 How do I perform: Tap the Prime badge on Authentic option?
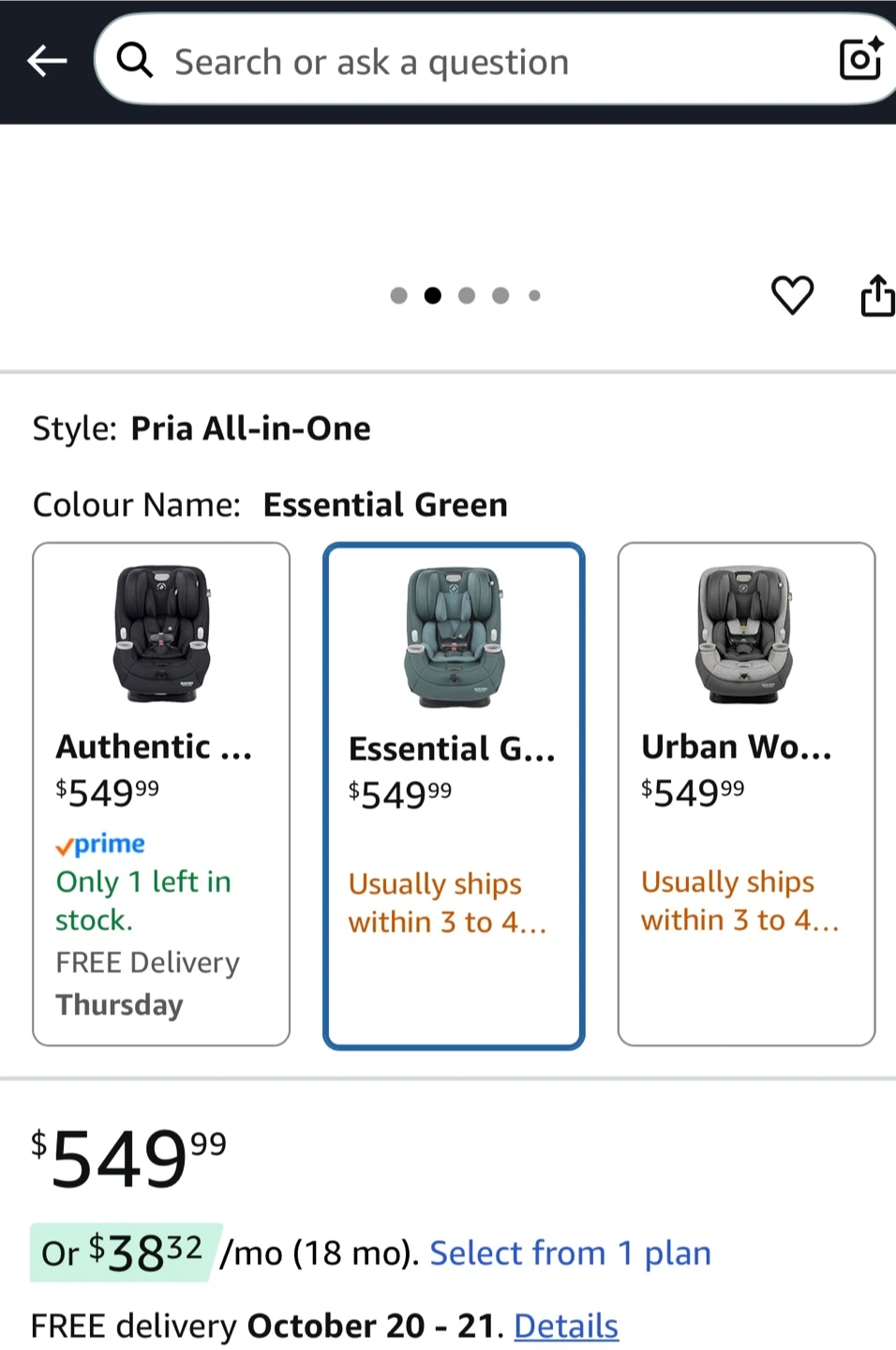pyautogui.click(x=100, y=845)
